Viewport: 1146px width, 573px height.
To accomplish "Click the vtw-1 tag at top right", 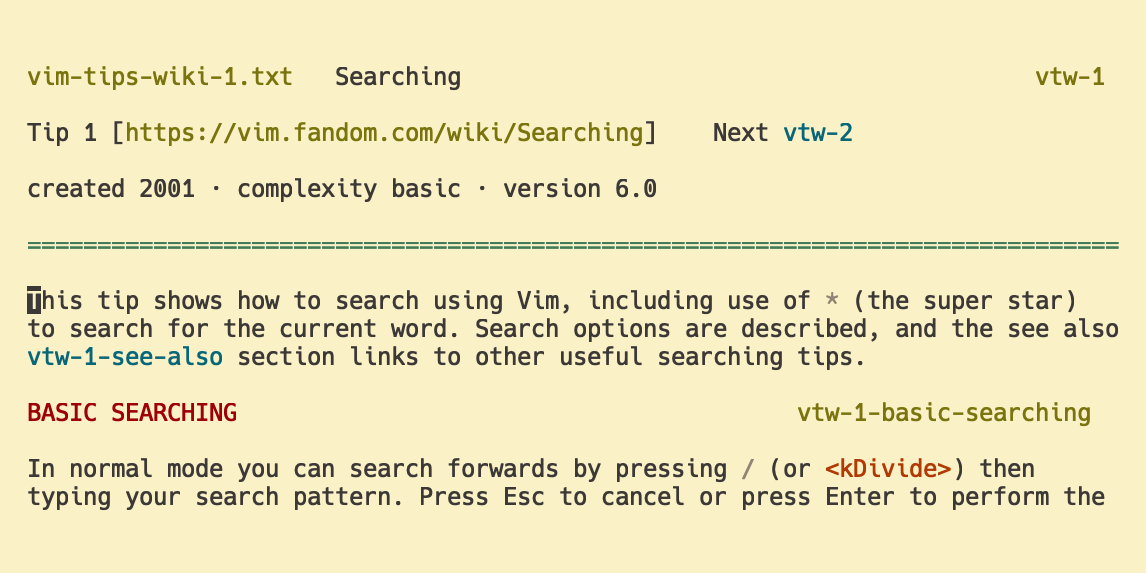I will (1070, 77).
